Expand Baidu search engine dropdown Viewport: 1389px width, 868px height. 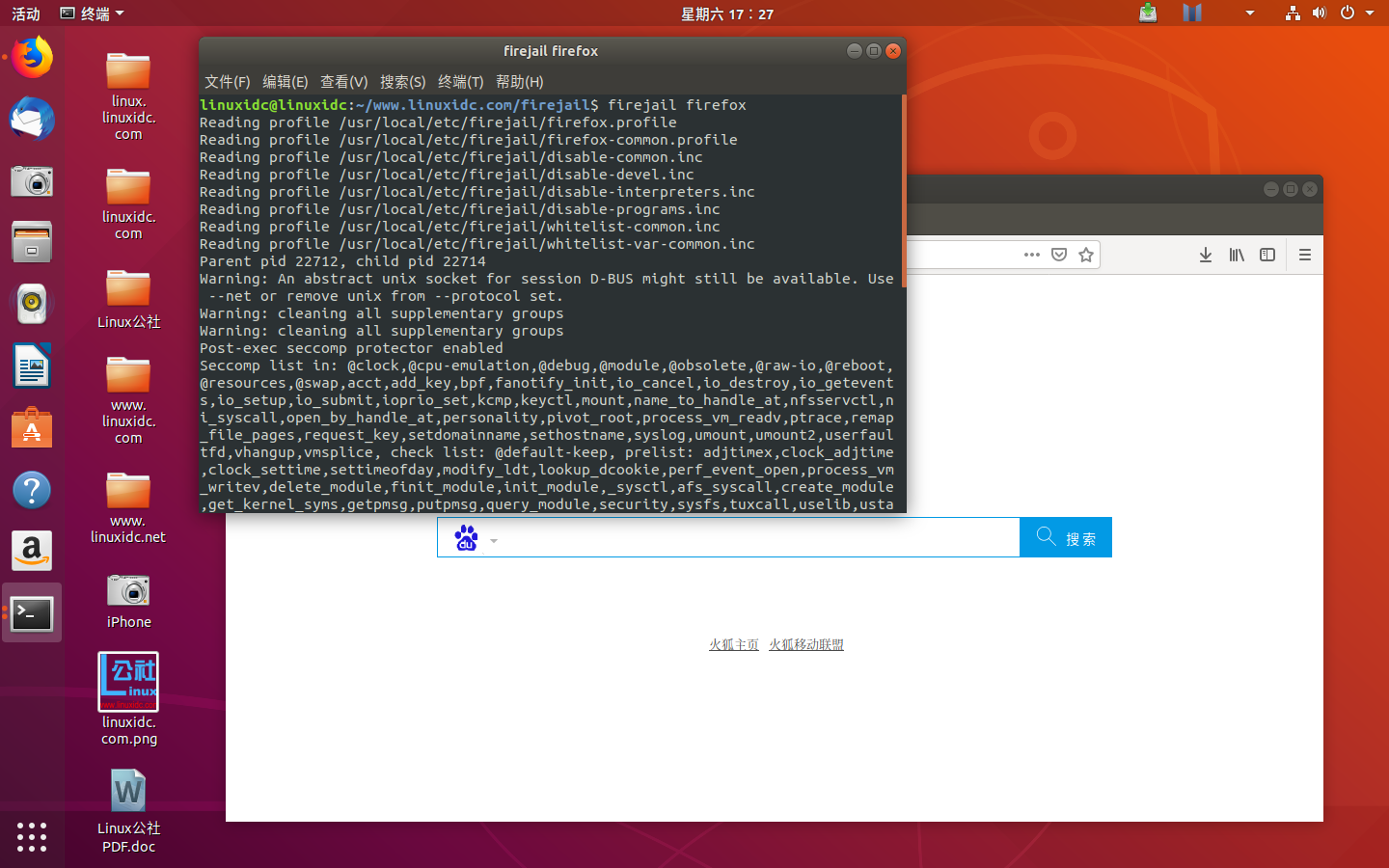point(494,541)
